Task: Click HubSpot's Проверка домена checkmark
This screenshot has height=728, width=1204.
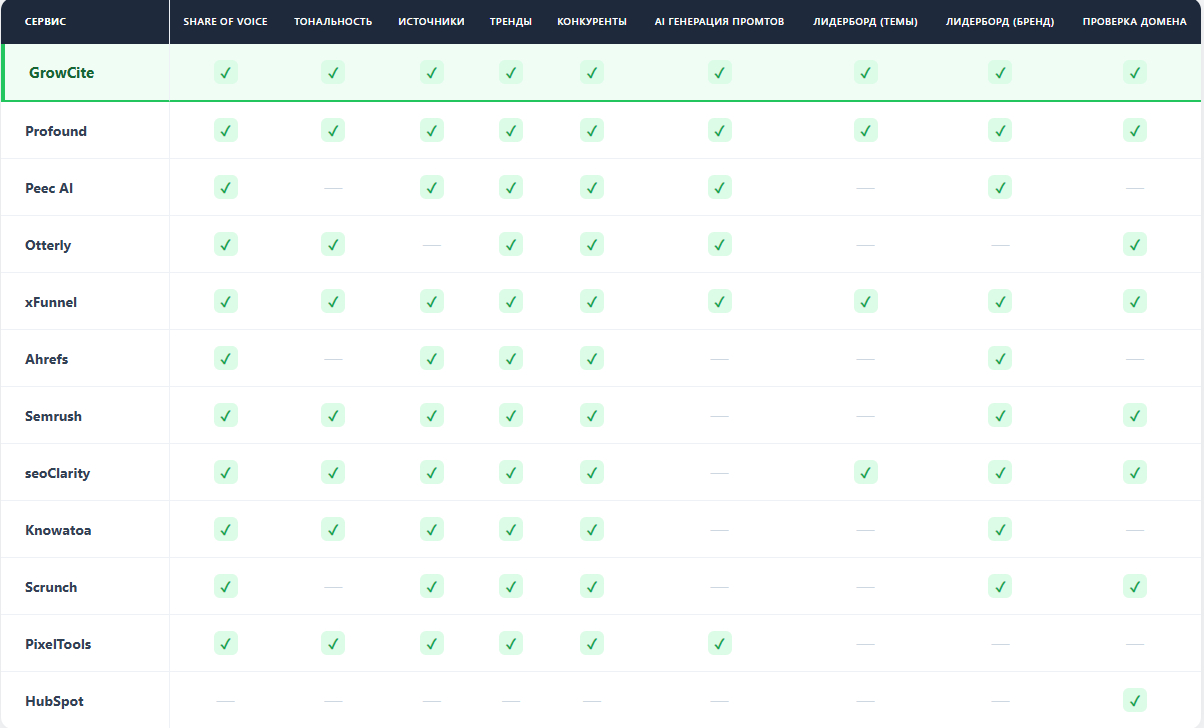Action: point(1134,700)
